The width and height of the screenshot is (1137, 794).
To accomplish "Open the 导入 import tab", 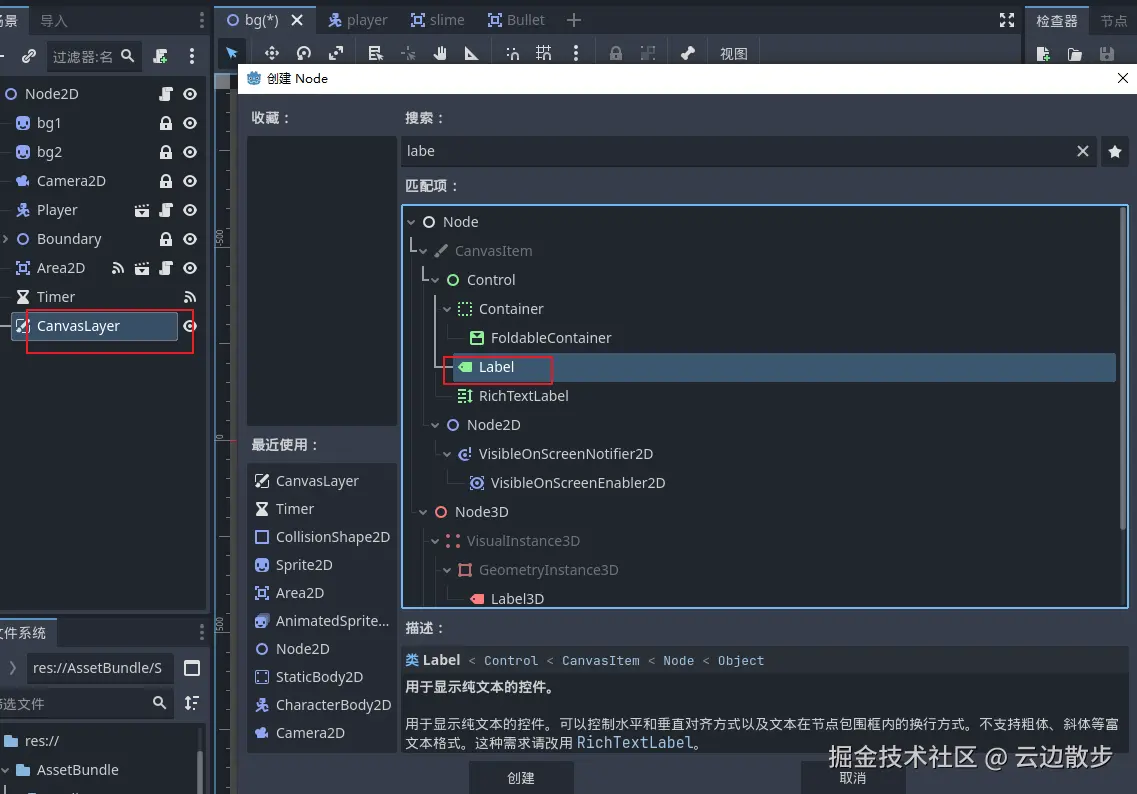I will (54, 21).
